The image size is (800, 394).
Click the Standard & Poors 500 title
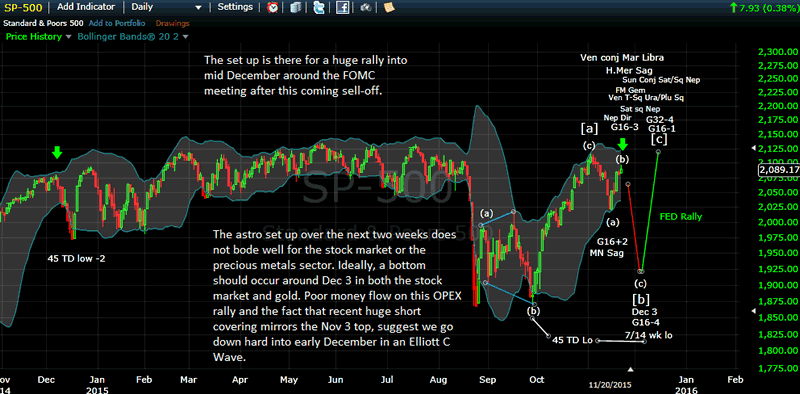click(x=42, y=23)
